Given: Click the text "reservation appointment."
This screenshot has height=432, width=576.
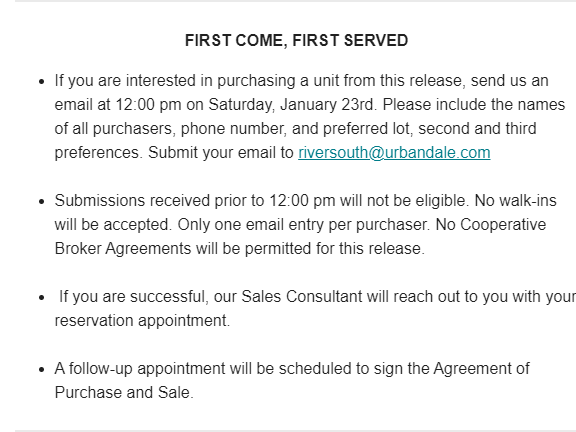Looking at the screenshot, I should pyautogui.click(x=142, y=321).
